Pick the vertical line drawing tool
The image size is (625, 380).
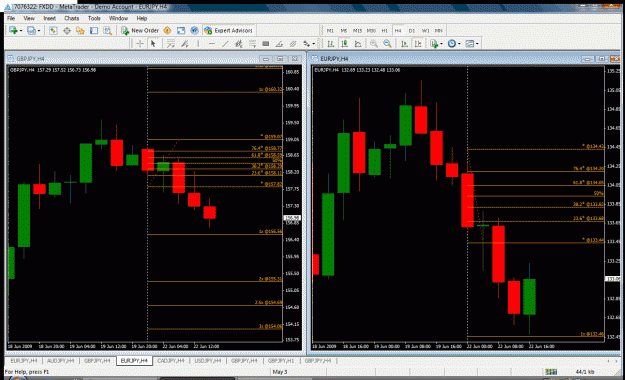[x=198, y=43]
